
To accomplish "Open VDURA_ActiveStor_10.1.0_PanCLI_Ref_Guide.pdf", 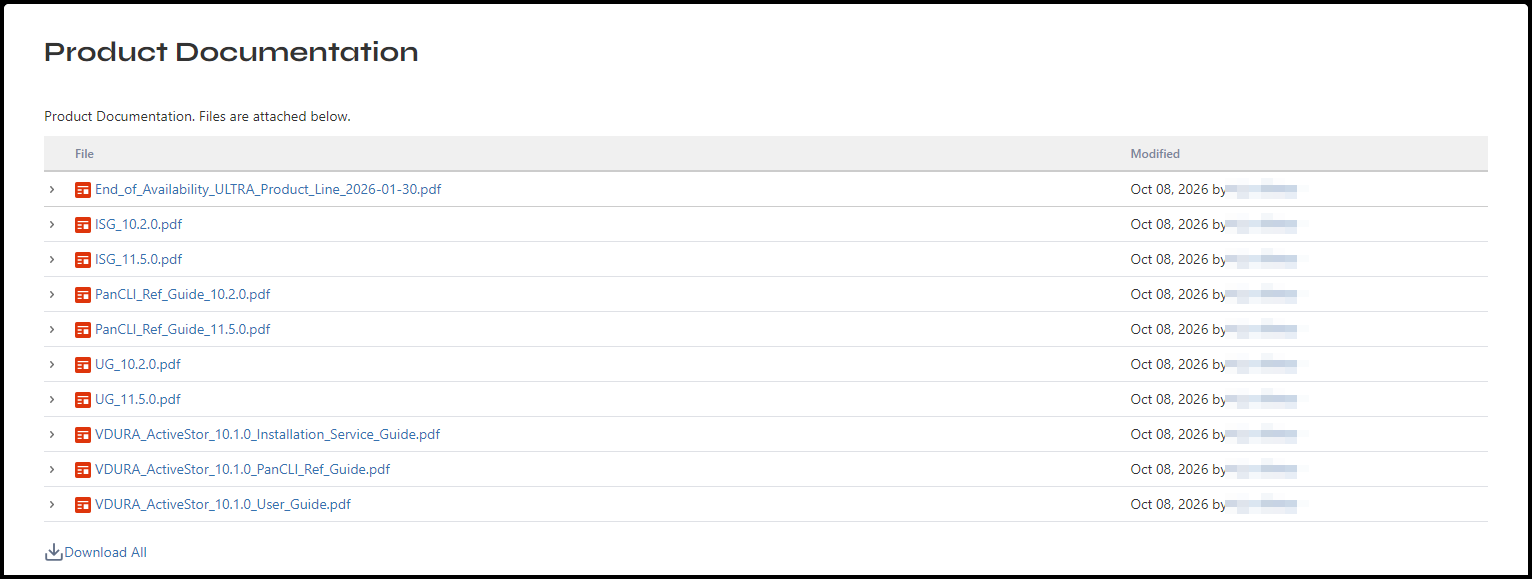I will (x=242, y=469).
